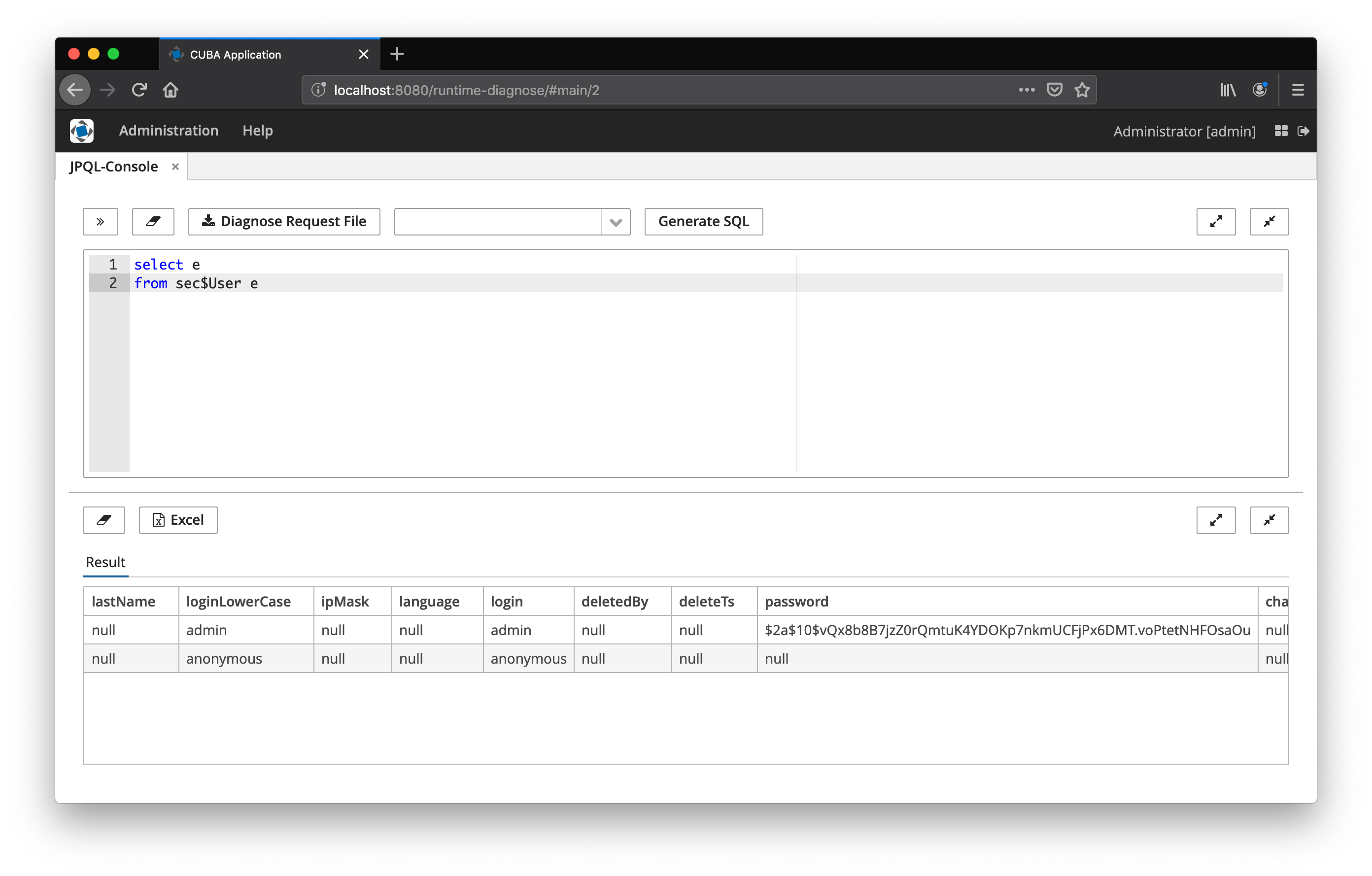
Task: Click Diagnose Request File download button
Action: pos(284,222)
